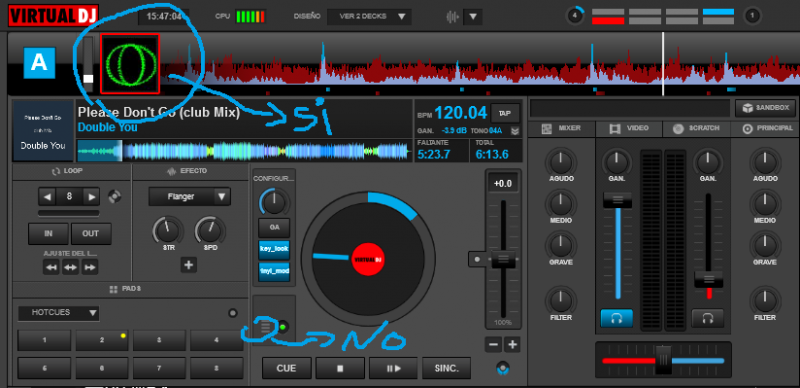
Task: Click the SANDBOX button
Action: (765, 108)
